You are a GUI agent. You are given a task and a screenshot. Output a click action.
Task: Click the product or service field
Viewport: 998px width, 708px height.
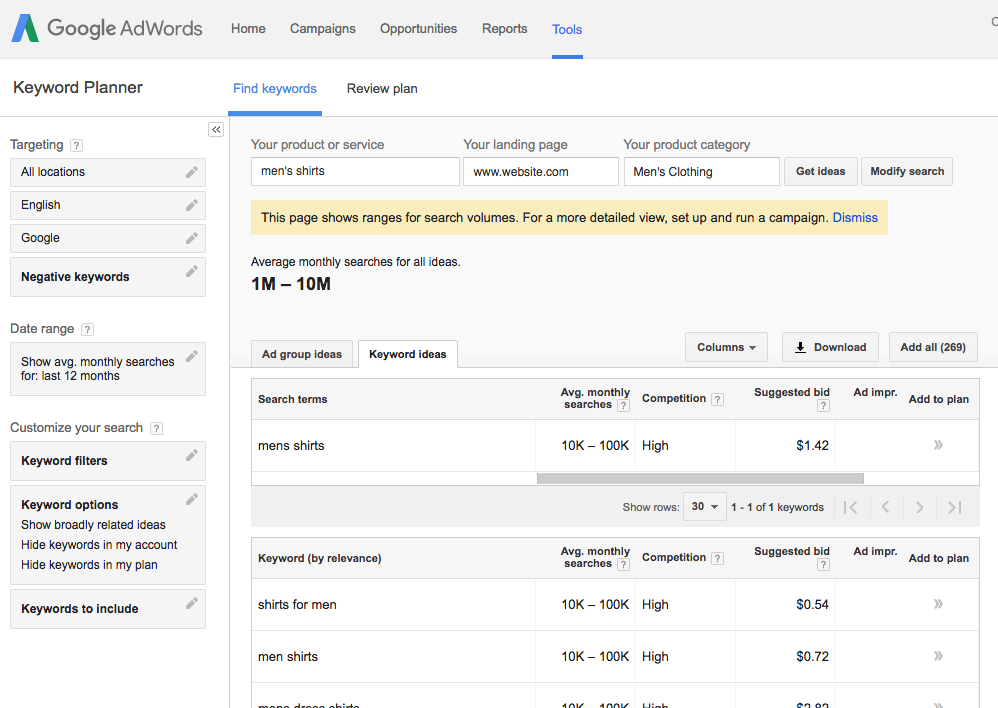[355, 171]
